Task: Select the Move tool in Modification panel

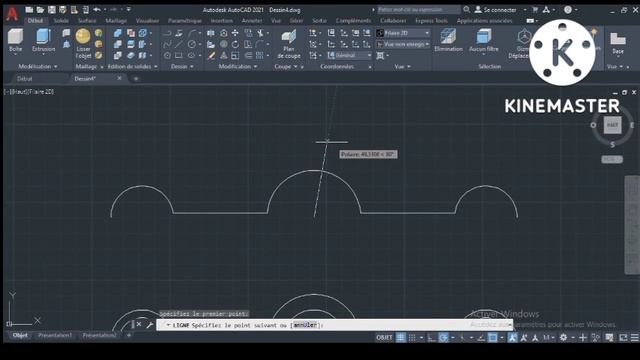Action: click(235, 33)
